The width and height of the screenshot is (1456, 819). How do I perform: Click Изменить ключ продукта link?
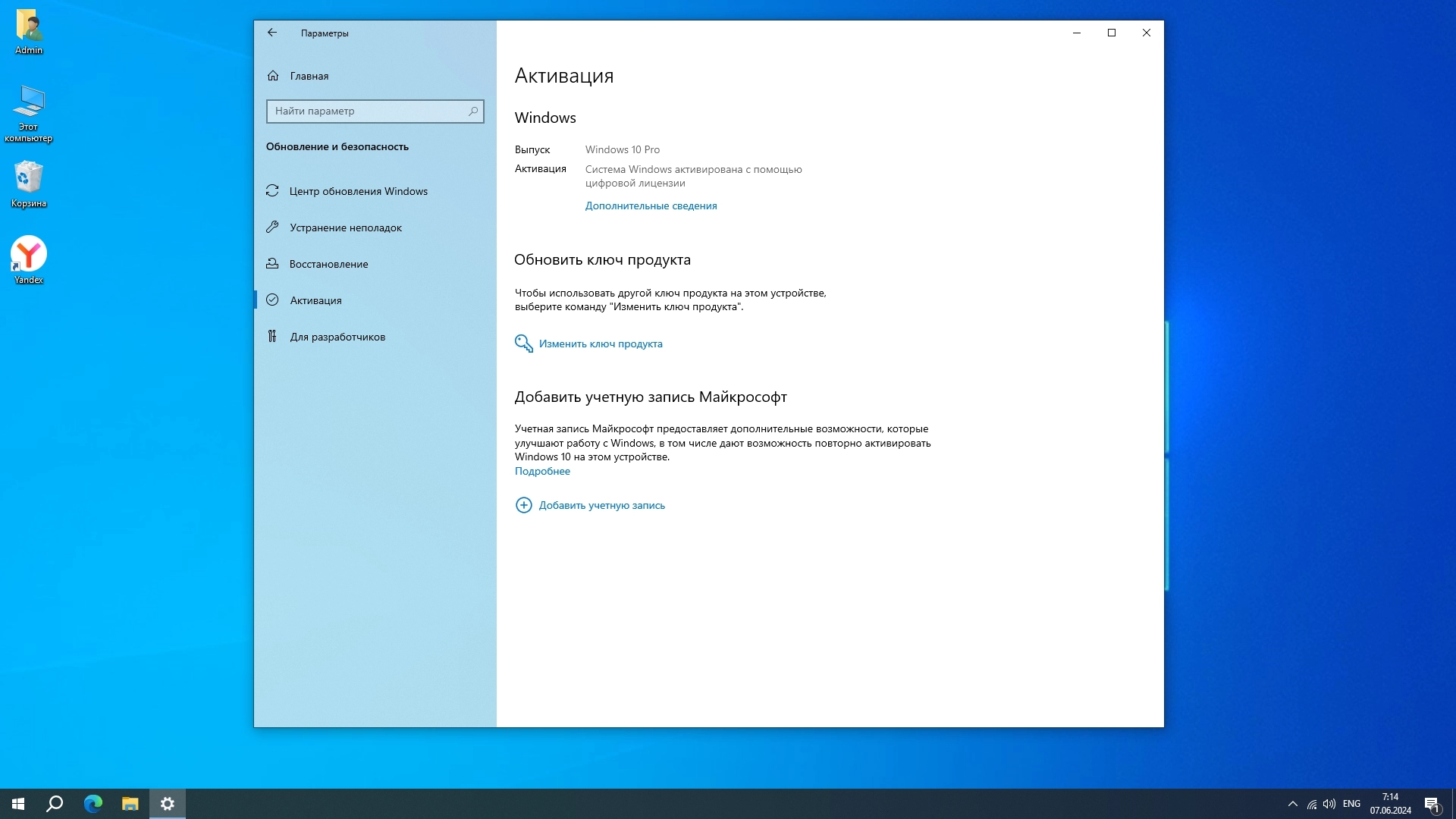pyautogui.click(x=600, y=344)
